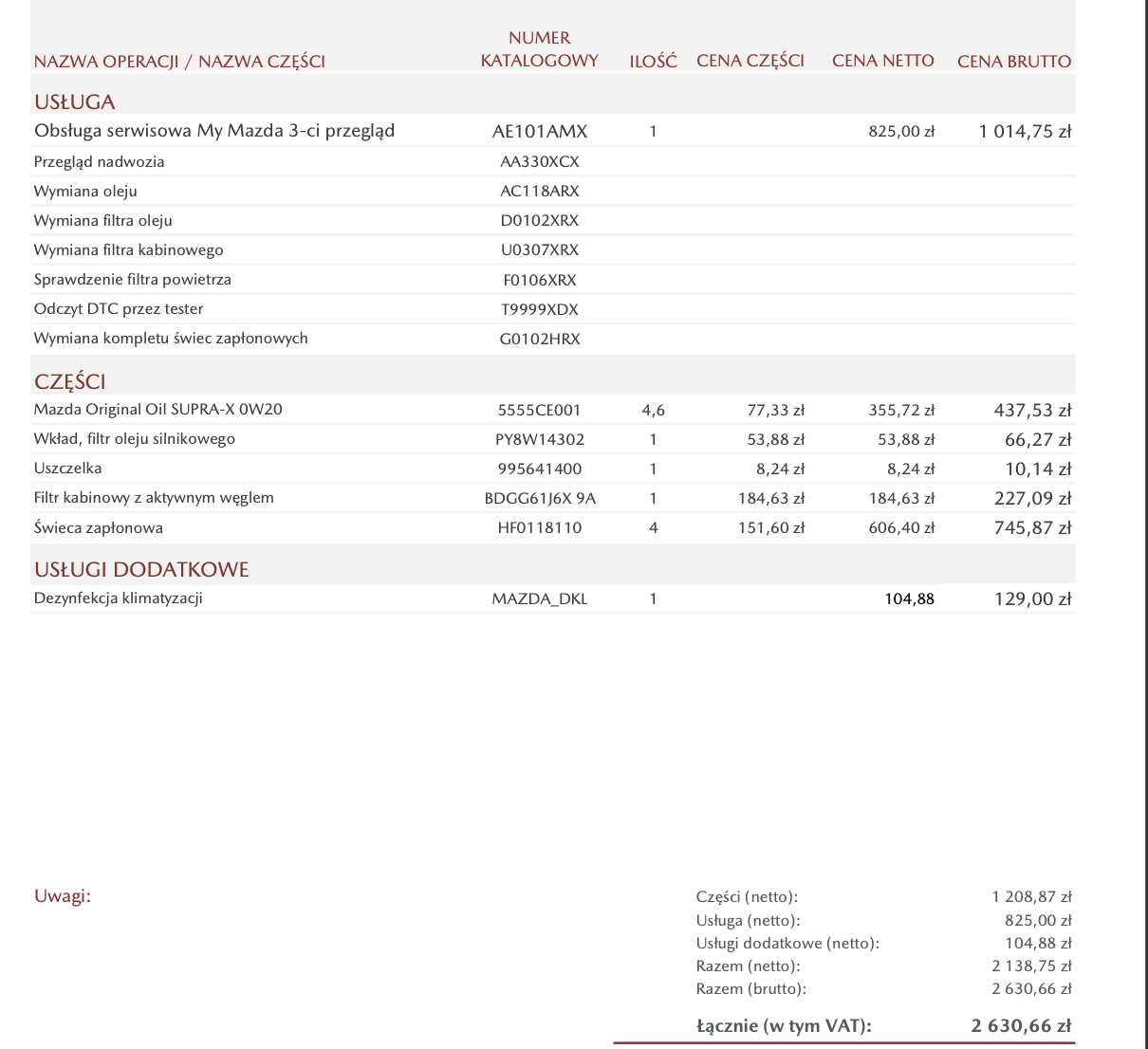
Task: Click the NUMER KATALOGOWY column header
Action: pos(539,49)
